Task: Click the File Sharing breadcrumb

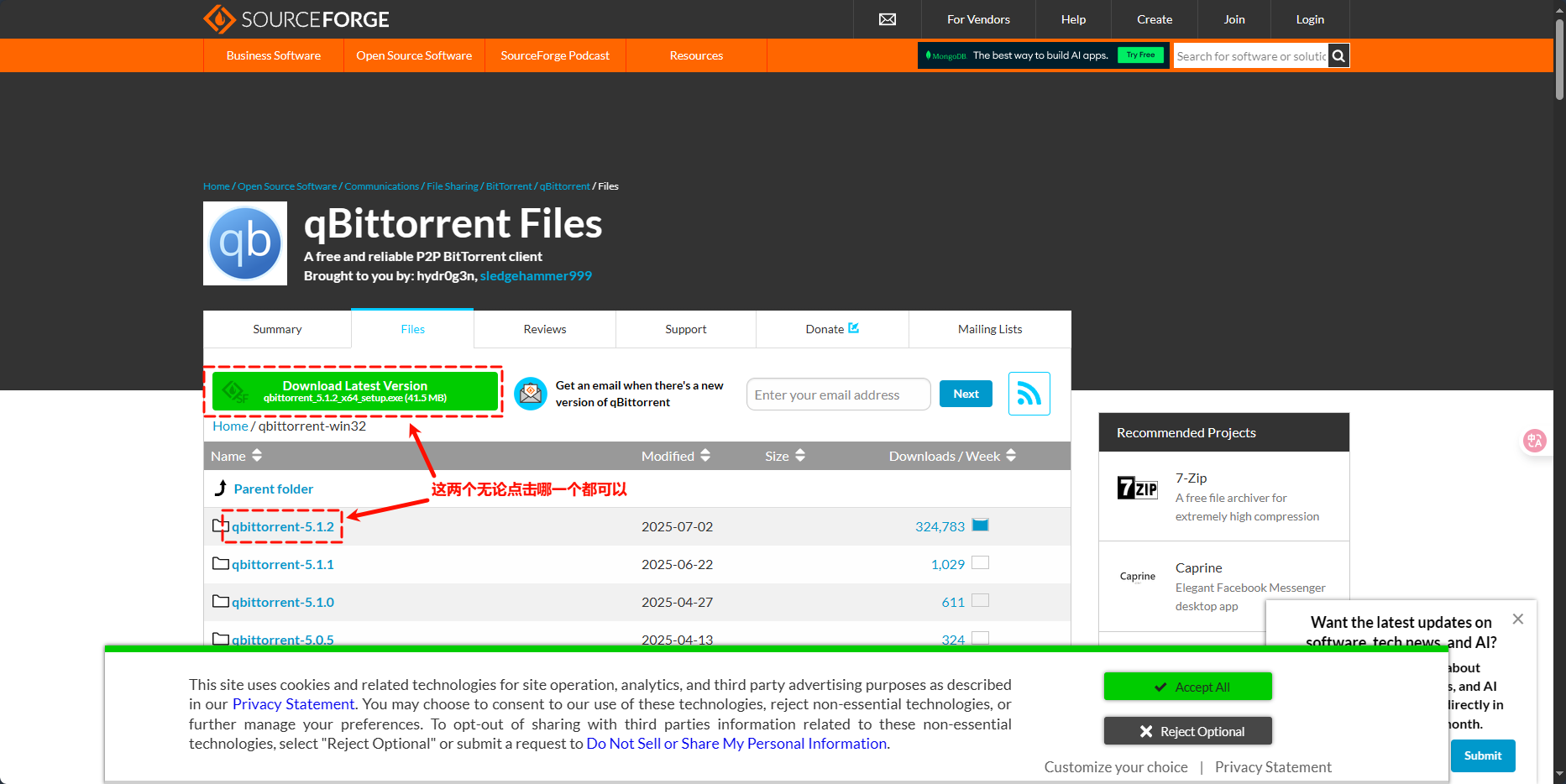Action: point(452,186)
